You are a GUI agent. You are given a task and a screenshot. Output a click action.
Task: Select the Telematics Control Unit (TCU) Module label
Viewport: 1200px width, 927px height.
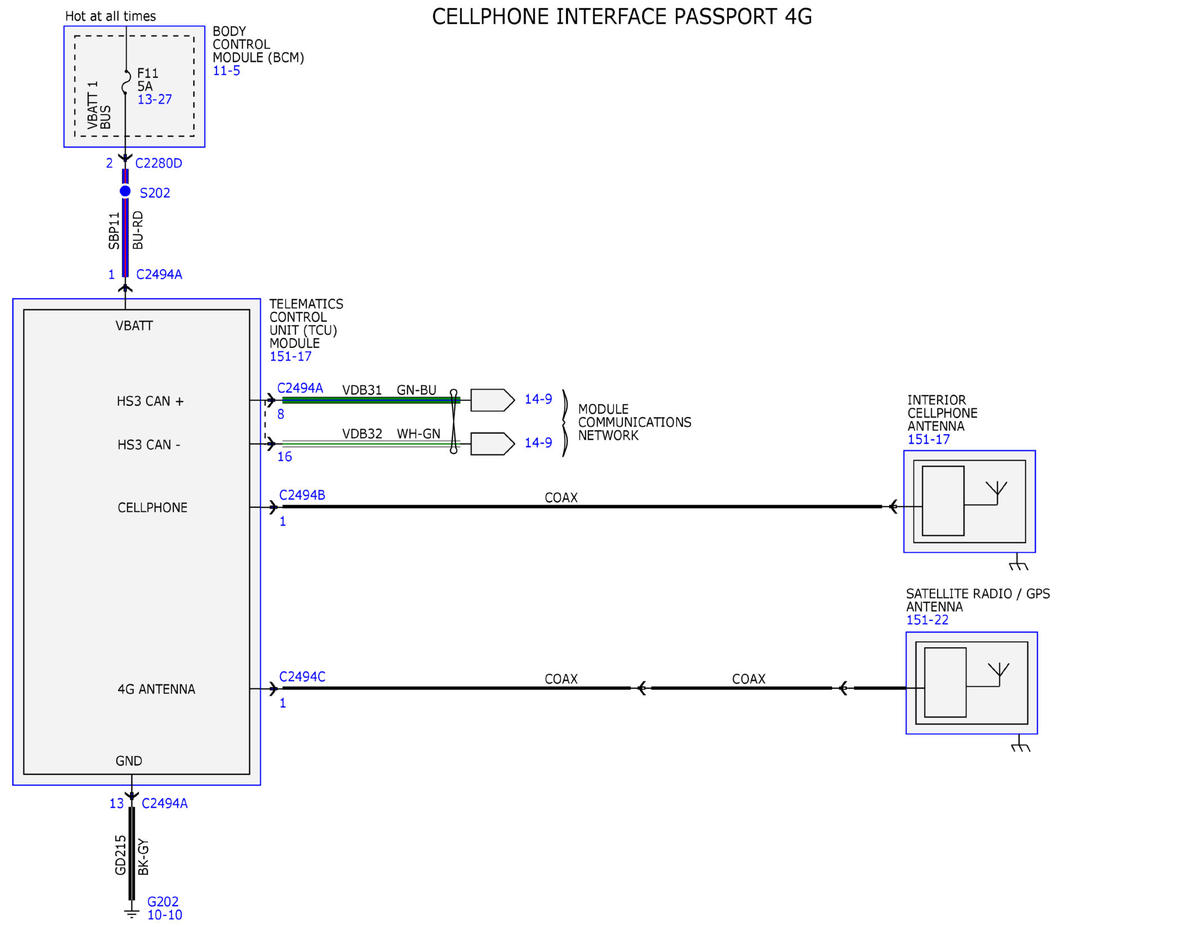click(306, 324)
